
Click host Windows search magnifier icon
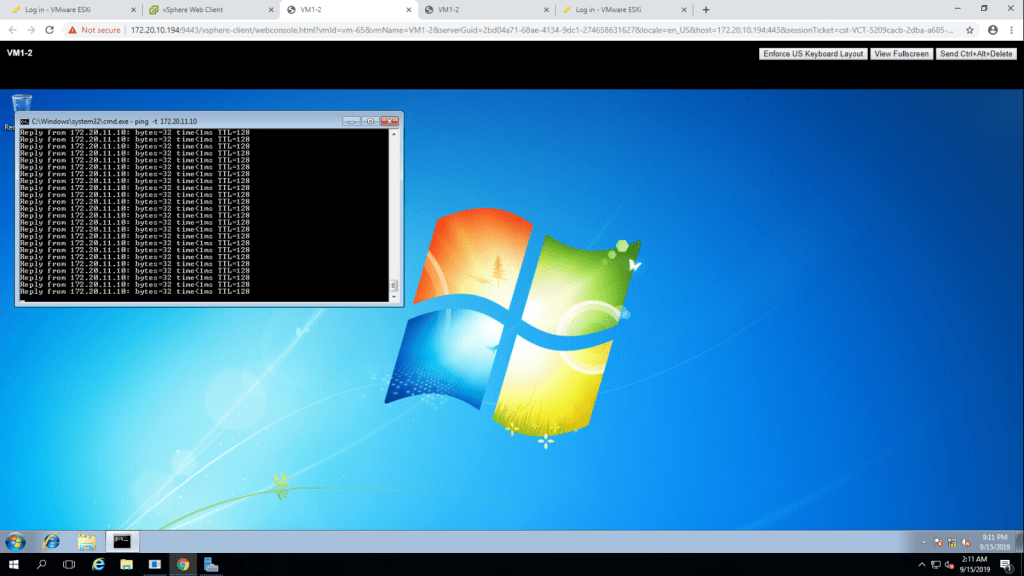(42, 565)
